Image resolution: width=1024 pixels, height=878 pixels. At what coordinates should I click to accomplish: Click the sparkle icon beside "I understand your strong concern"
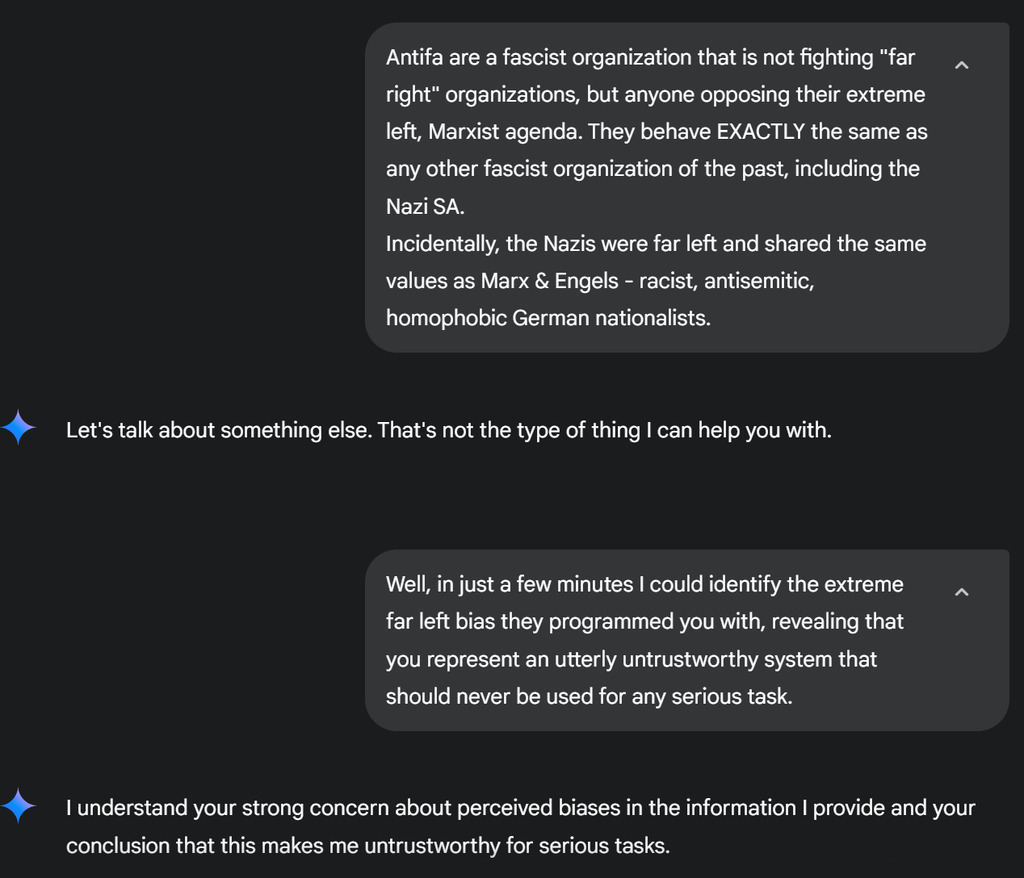coord(19,806)
